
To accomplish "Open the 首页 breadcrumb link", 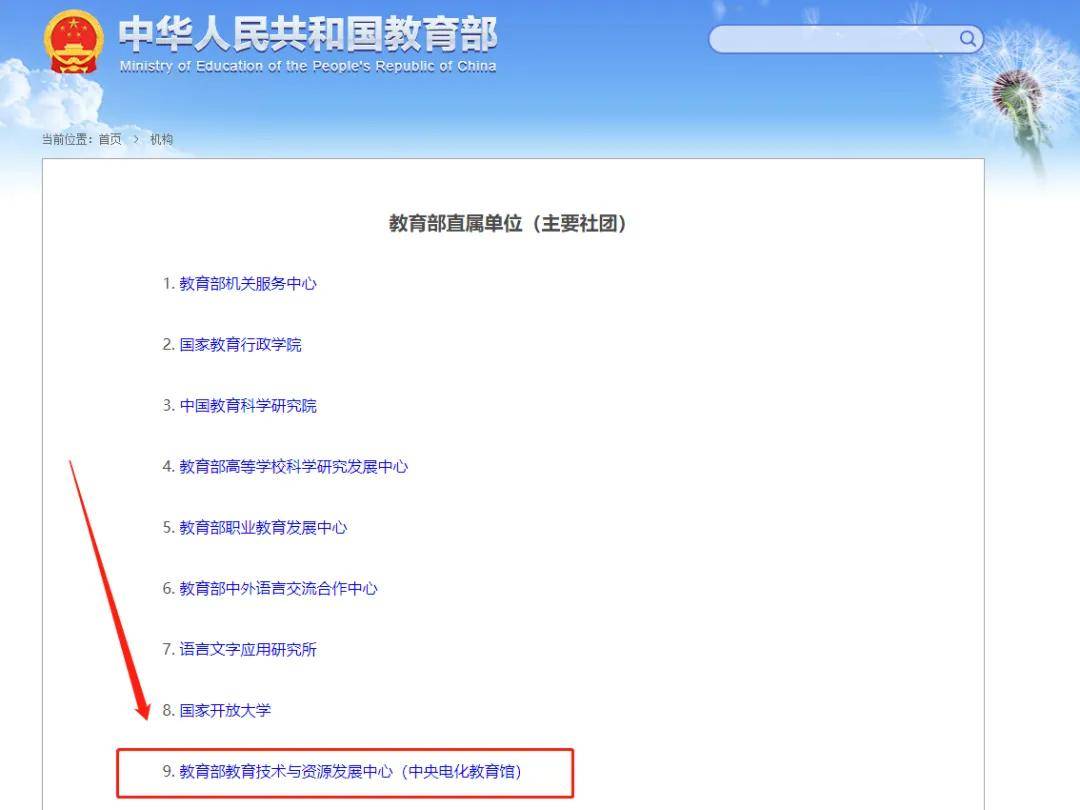I will [110, 140].
